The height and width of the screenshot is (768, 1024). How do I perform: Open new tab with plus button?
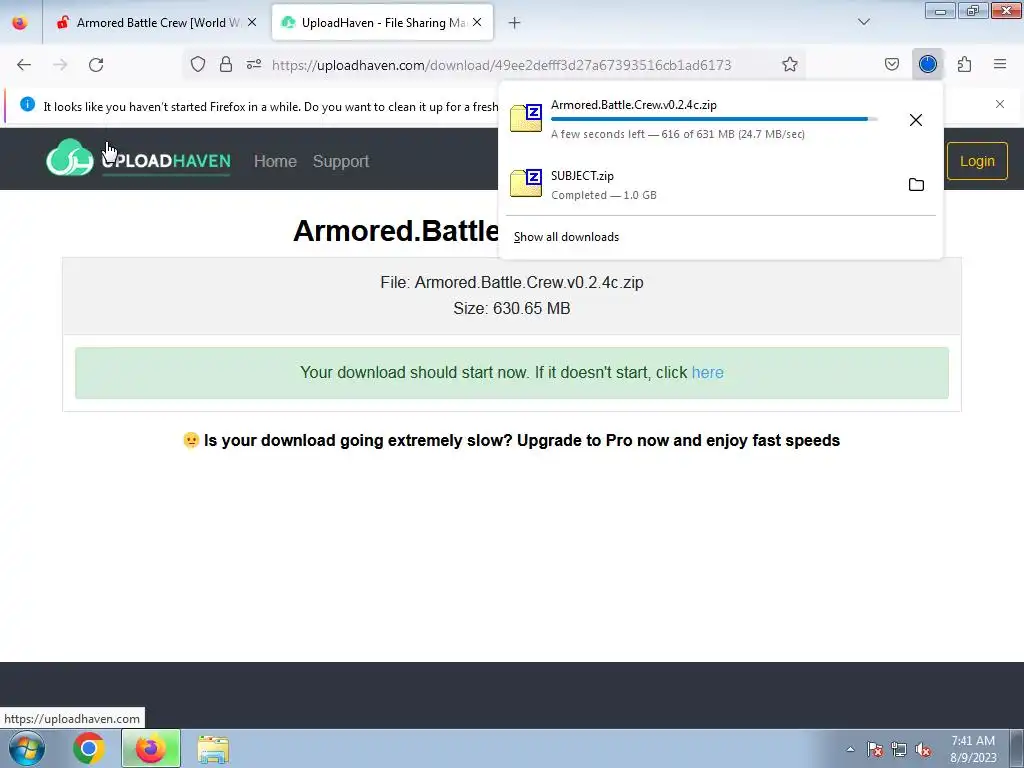[x=515, y=23]
